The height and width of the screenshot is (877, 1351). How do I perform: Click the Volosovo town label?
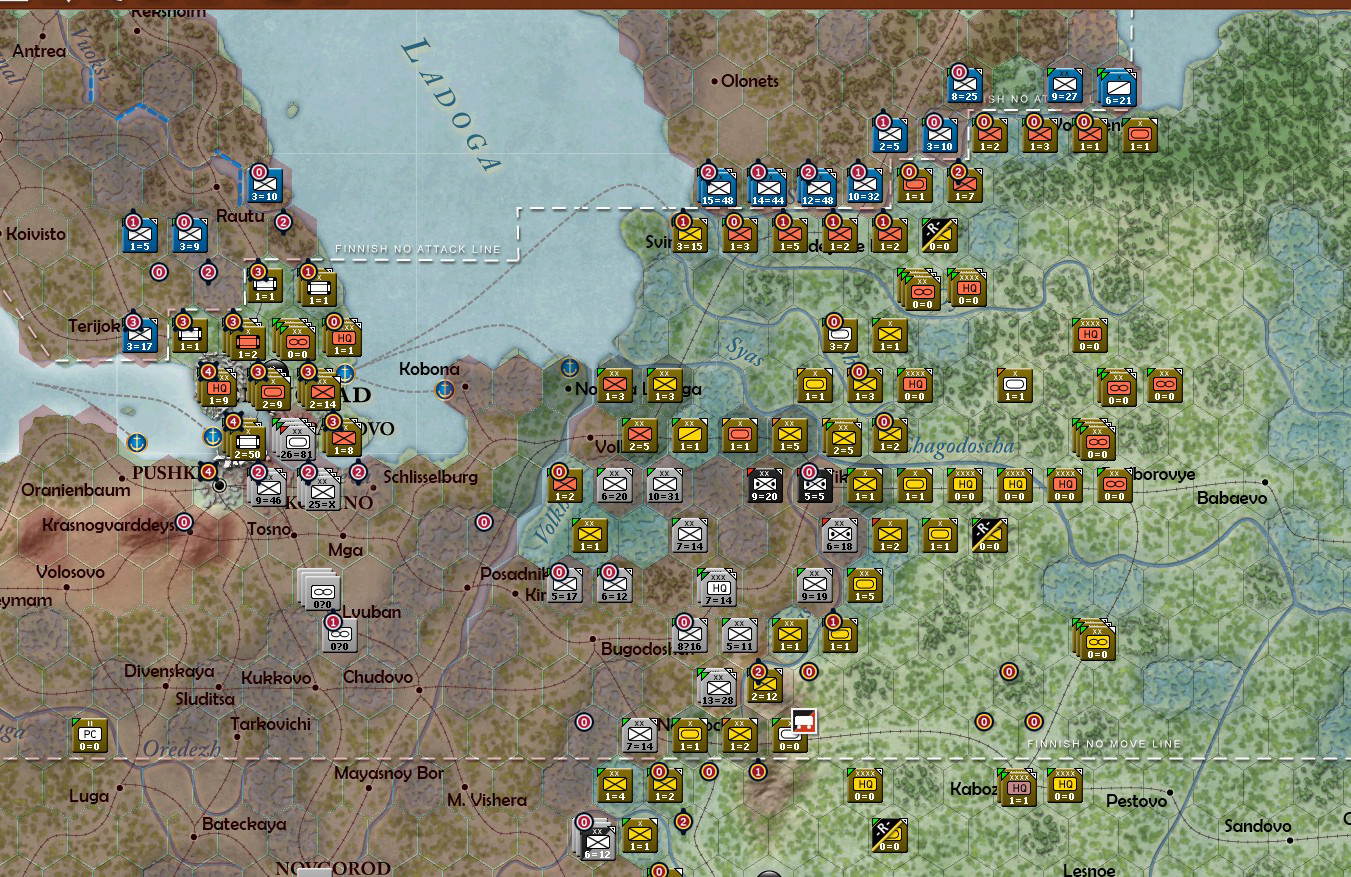pos(70,572)
